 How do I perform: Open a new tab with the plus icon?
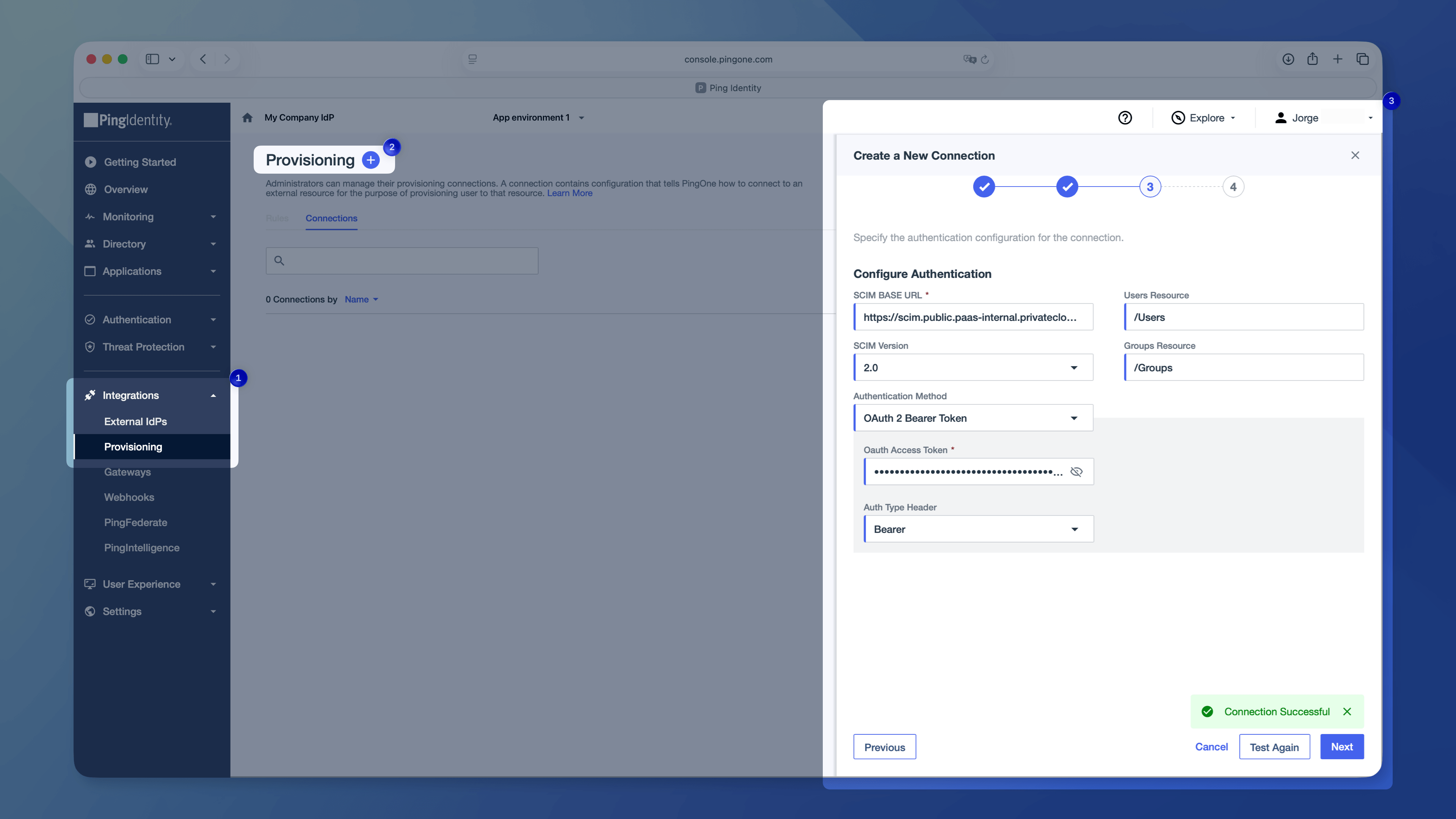(1337, 59)
